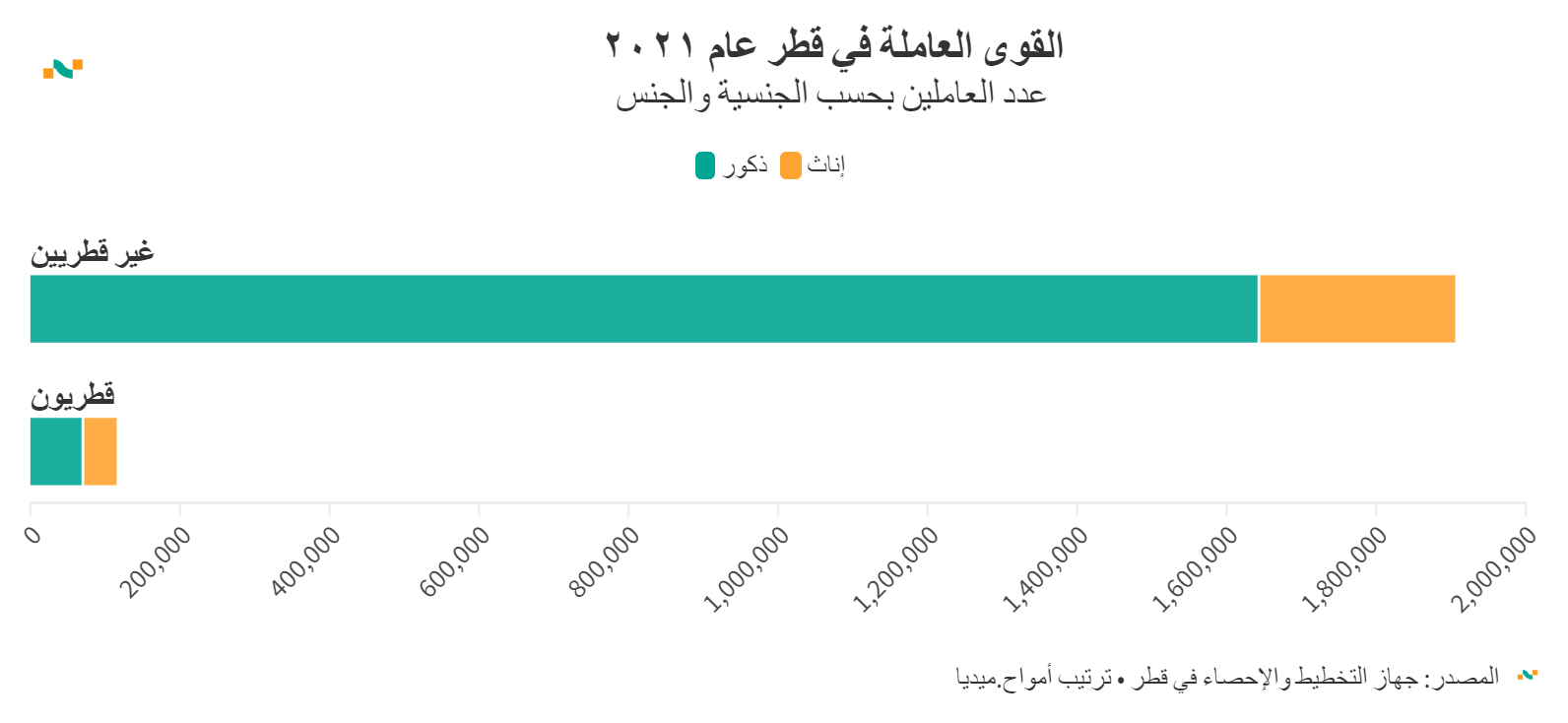The width and height of the screenshot is (1568, 723).
Task: Click the source line المصدر at bottom
Action: pyautogui.click(x=1227, y=677)
